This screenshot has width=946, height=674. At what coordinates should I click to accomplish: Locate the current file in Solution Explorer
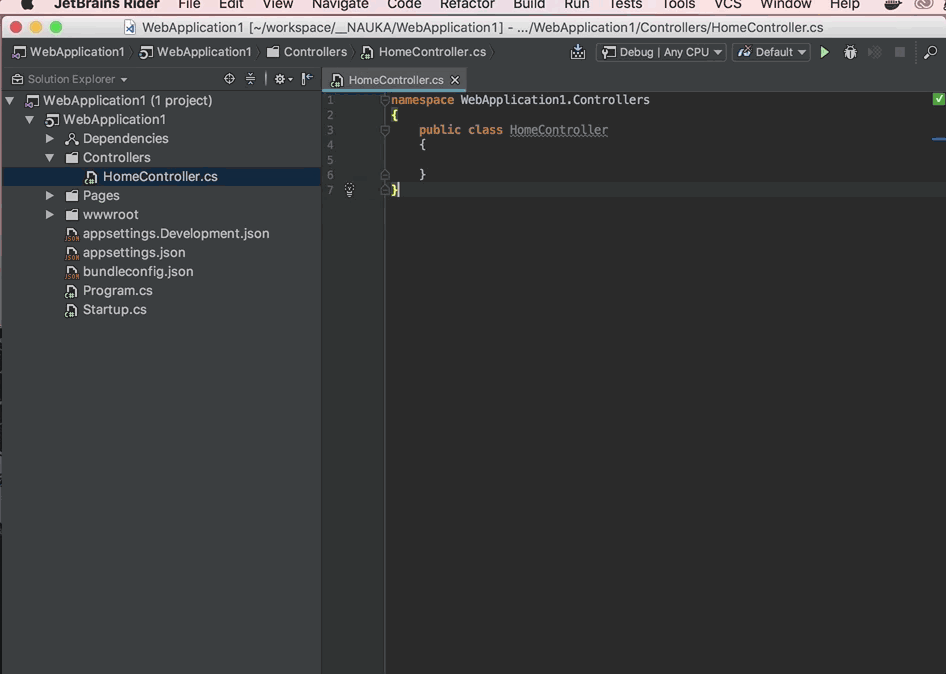pos(229,78)
